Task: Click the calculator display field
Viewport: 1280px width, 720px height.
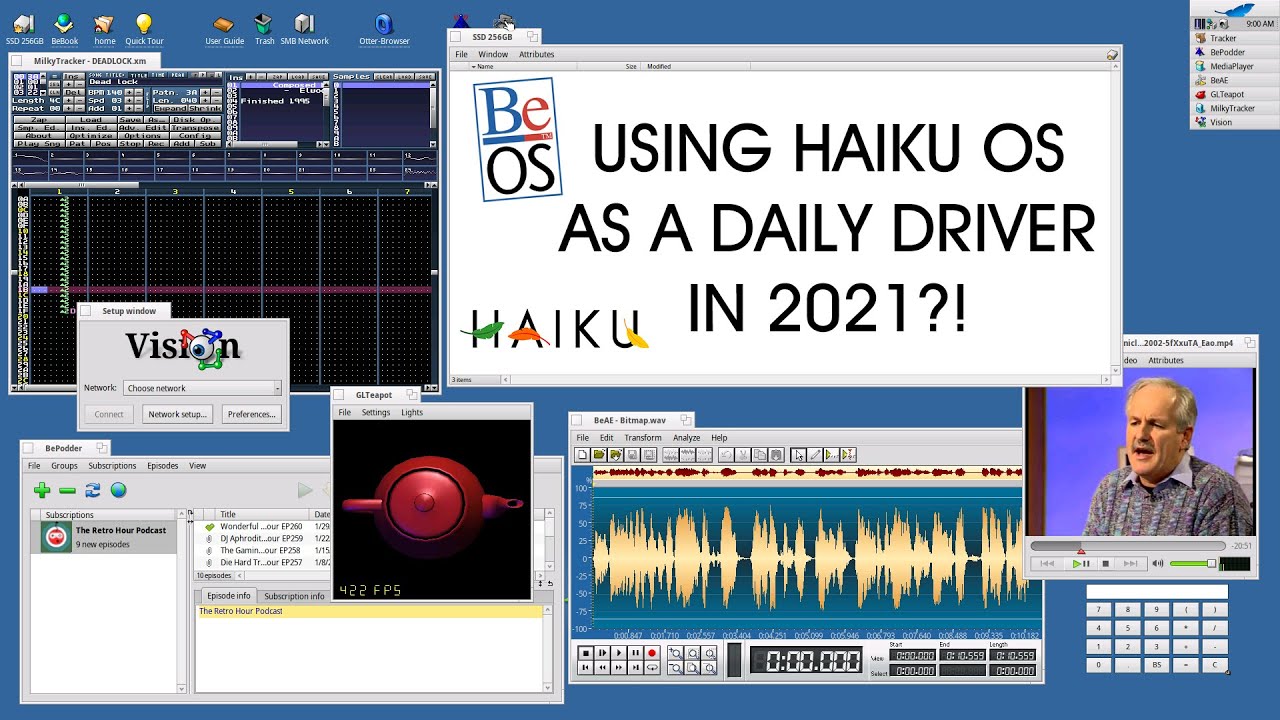Action: (x=1156, y=592)
